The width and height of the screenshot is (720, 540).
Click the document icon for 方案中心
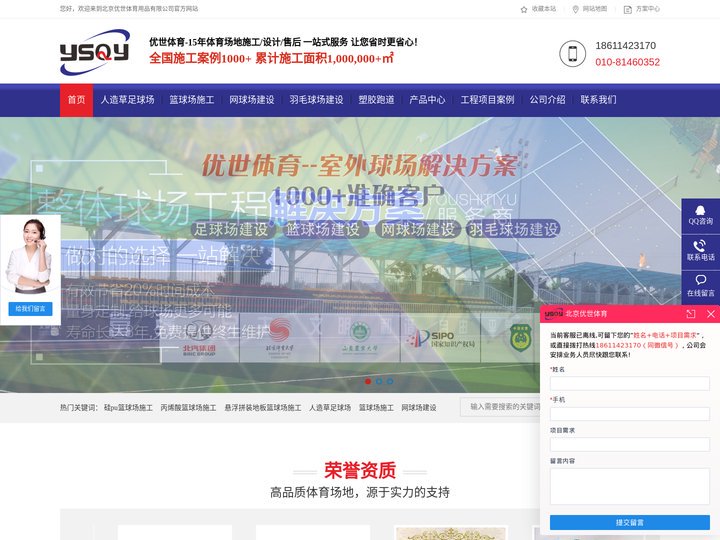click(628, 9)
